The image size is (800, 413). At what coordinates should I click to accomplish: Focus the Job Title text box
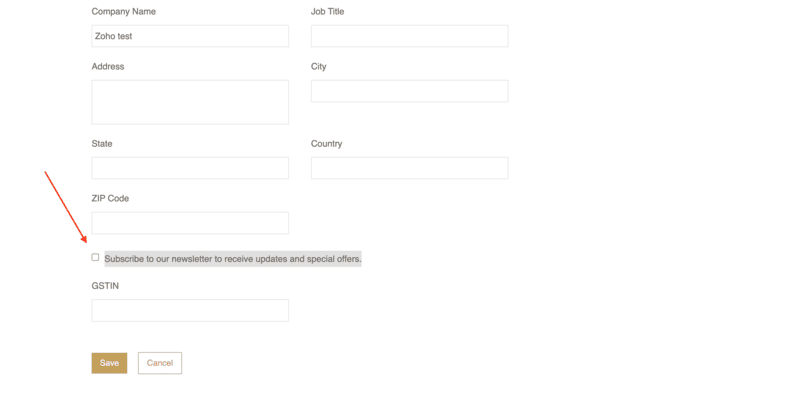pos(409,36)
